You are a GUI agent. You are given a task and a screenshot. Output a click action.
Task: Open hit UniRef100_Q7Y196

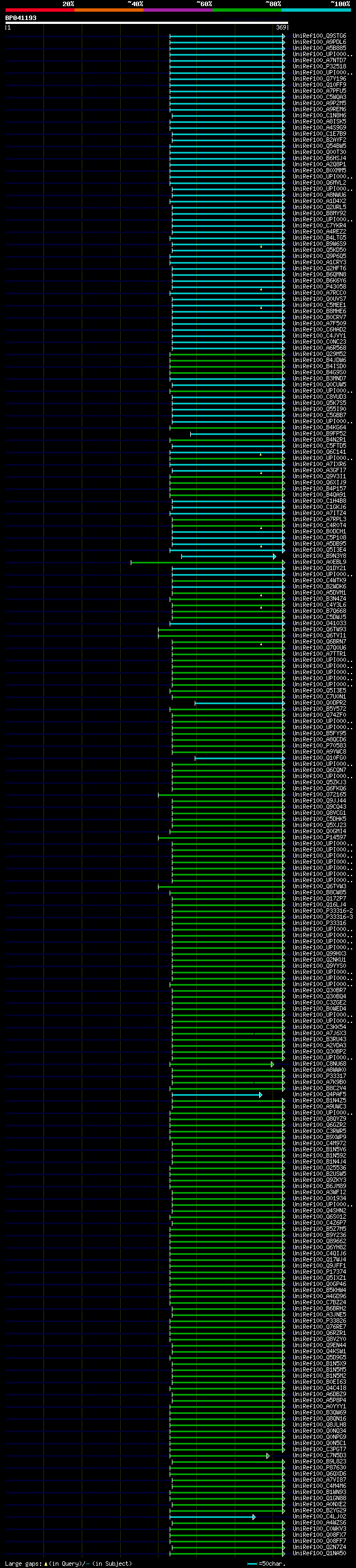pos(319,78)
